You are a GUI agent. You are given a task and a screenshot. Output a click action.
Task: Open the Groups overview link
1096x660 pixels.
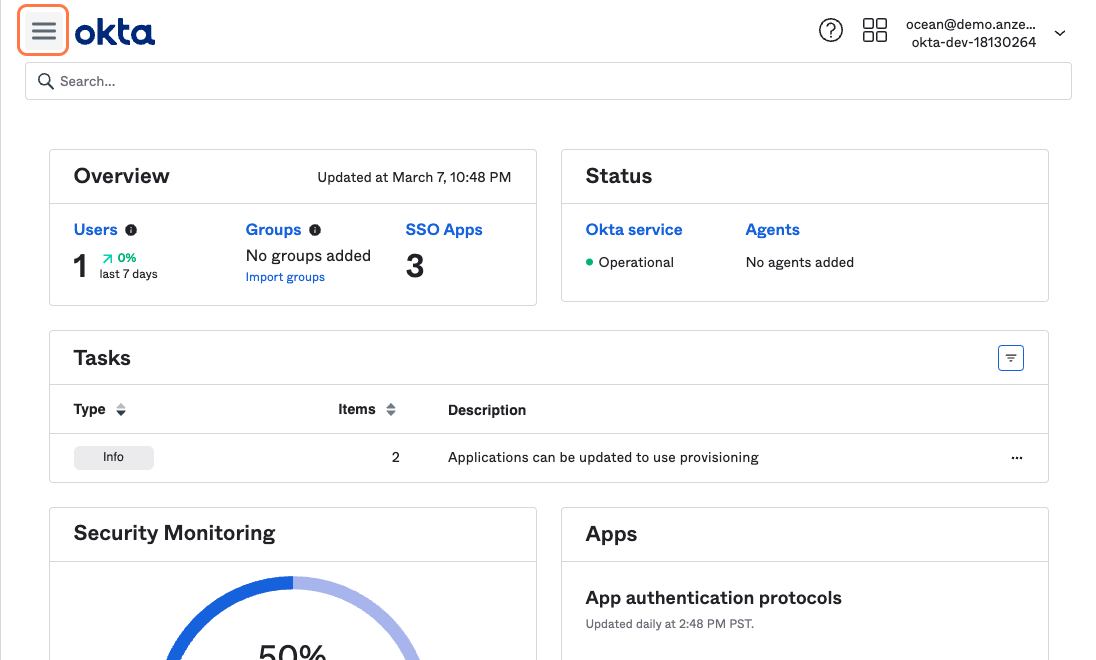[273, 230]
